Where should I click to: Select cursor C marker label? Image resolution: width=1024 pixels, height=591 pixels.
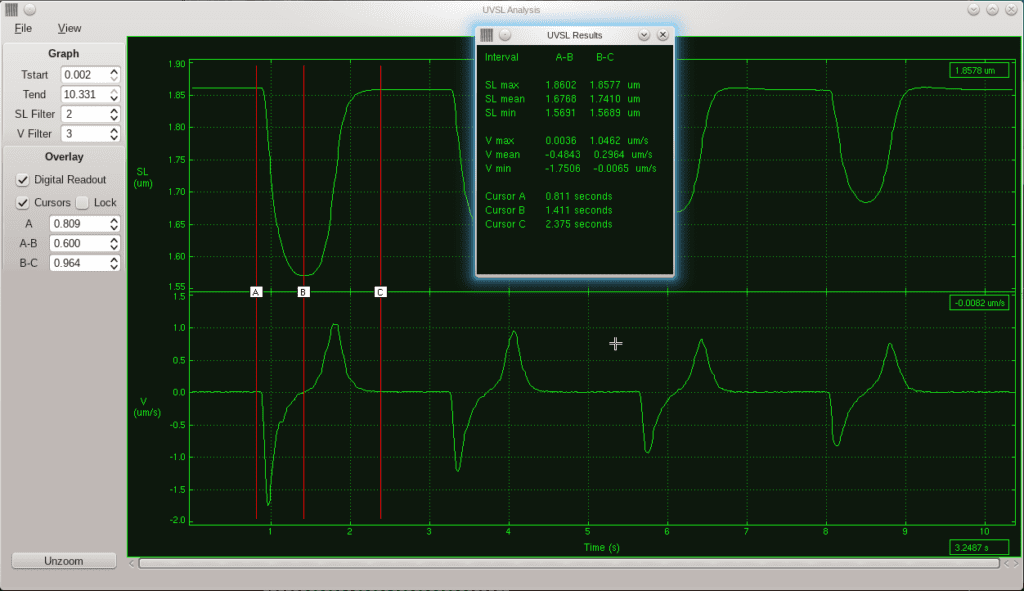click(380, 292)
